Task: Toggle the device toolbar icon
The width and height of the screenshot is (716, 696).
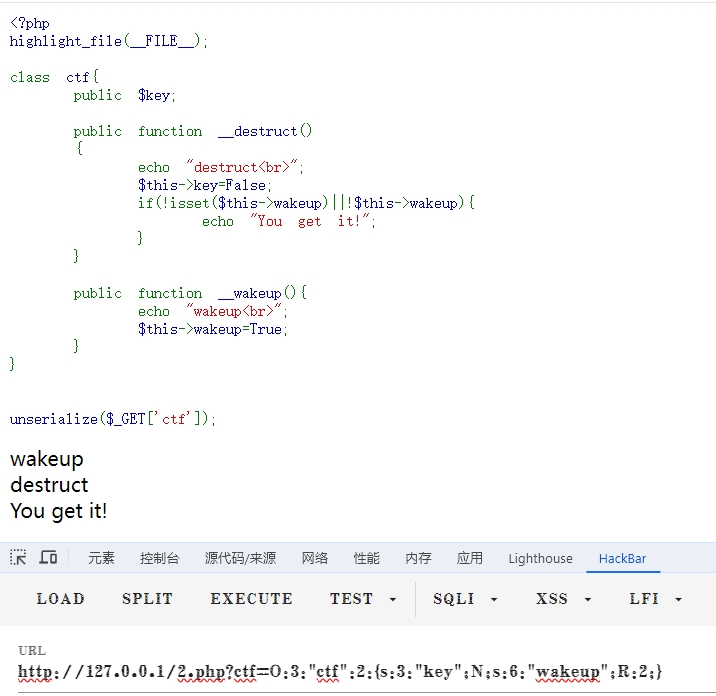Action: coord(48,558)
